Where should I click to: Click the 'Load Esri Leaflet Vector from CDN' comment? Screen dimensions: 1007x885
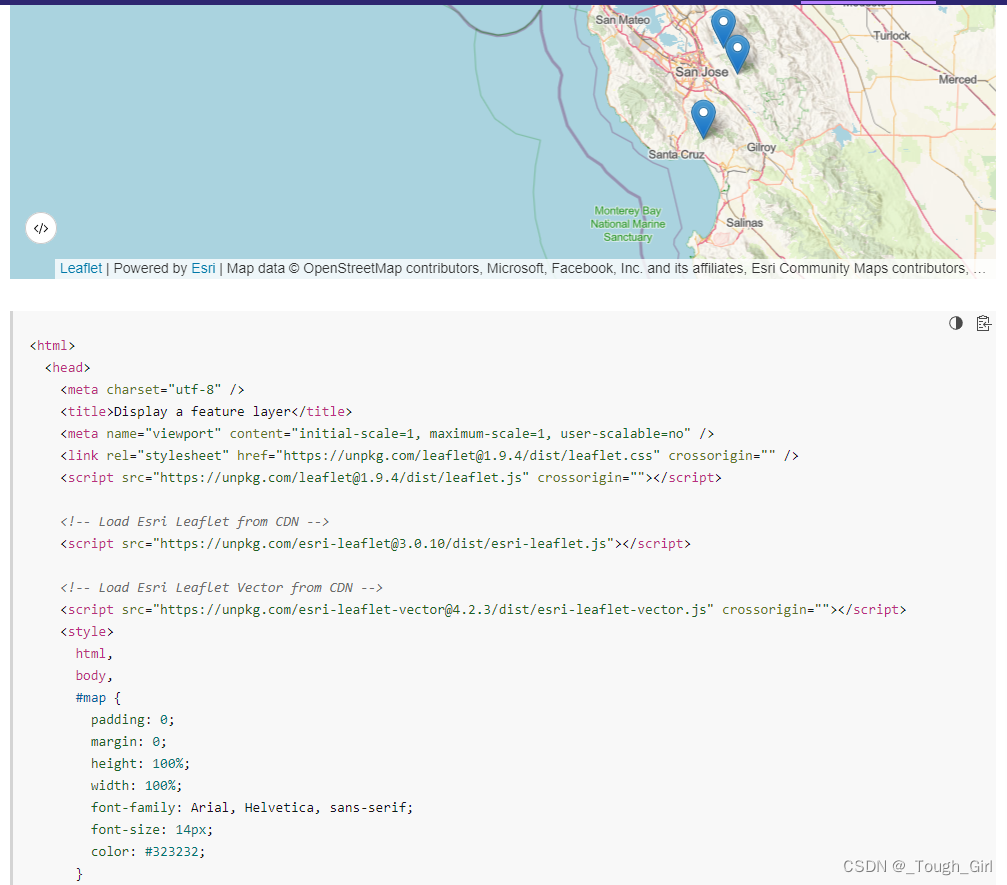(222, 588)
